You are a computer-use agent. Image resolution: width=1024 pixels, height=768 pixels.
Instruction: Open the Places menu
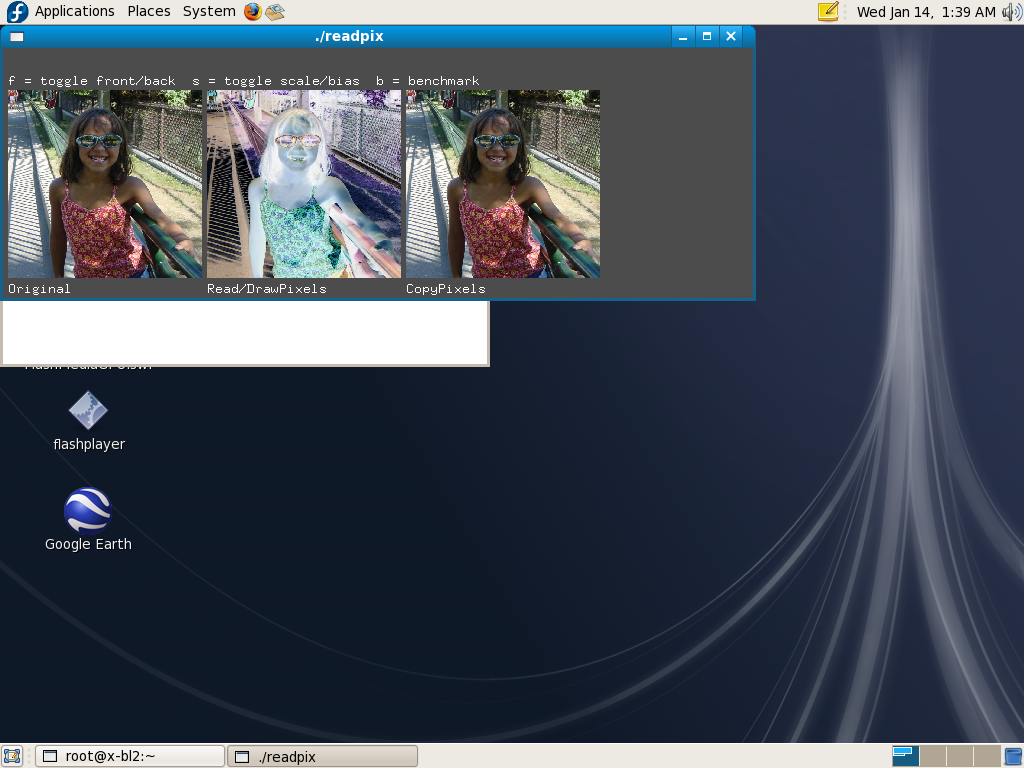pyautogui.click(x=148, y=11)
